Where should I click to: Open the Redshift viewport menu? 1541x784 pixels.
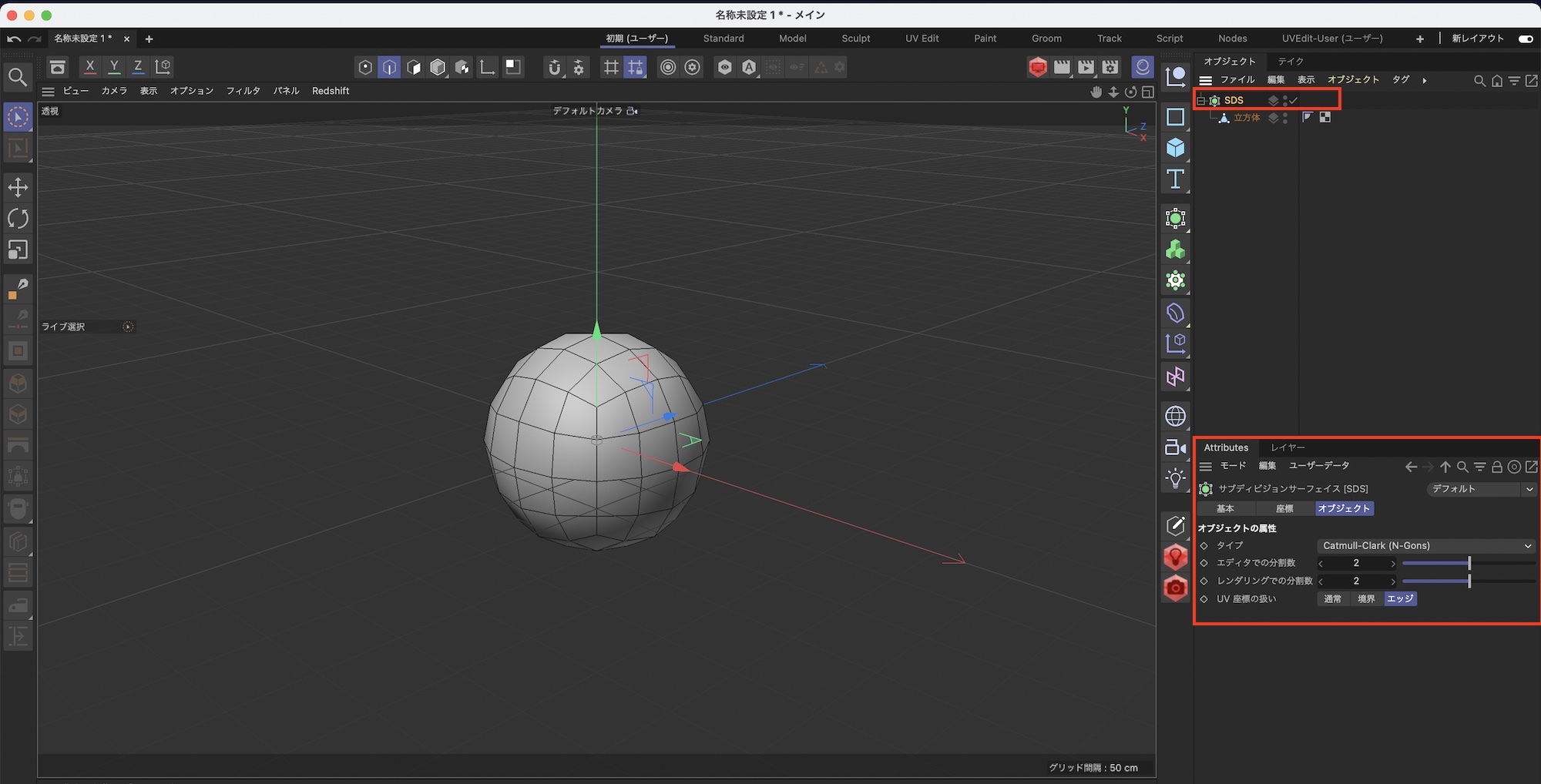coord(331,91)
